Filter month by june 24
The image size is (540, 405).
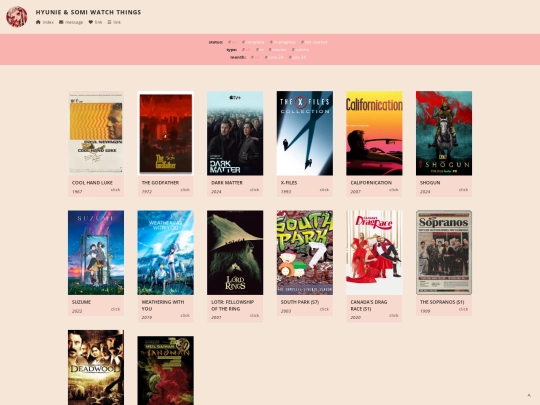click(x=274, y=57)
